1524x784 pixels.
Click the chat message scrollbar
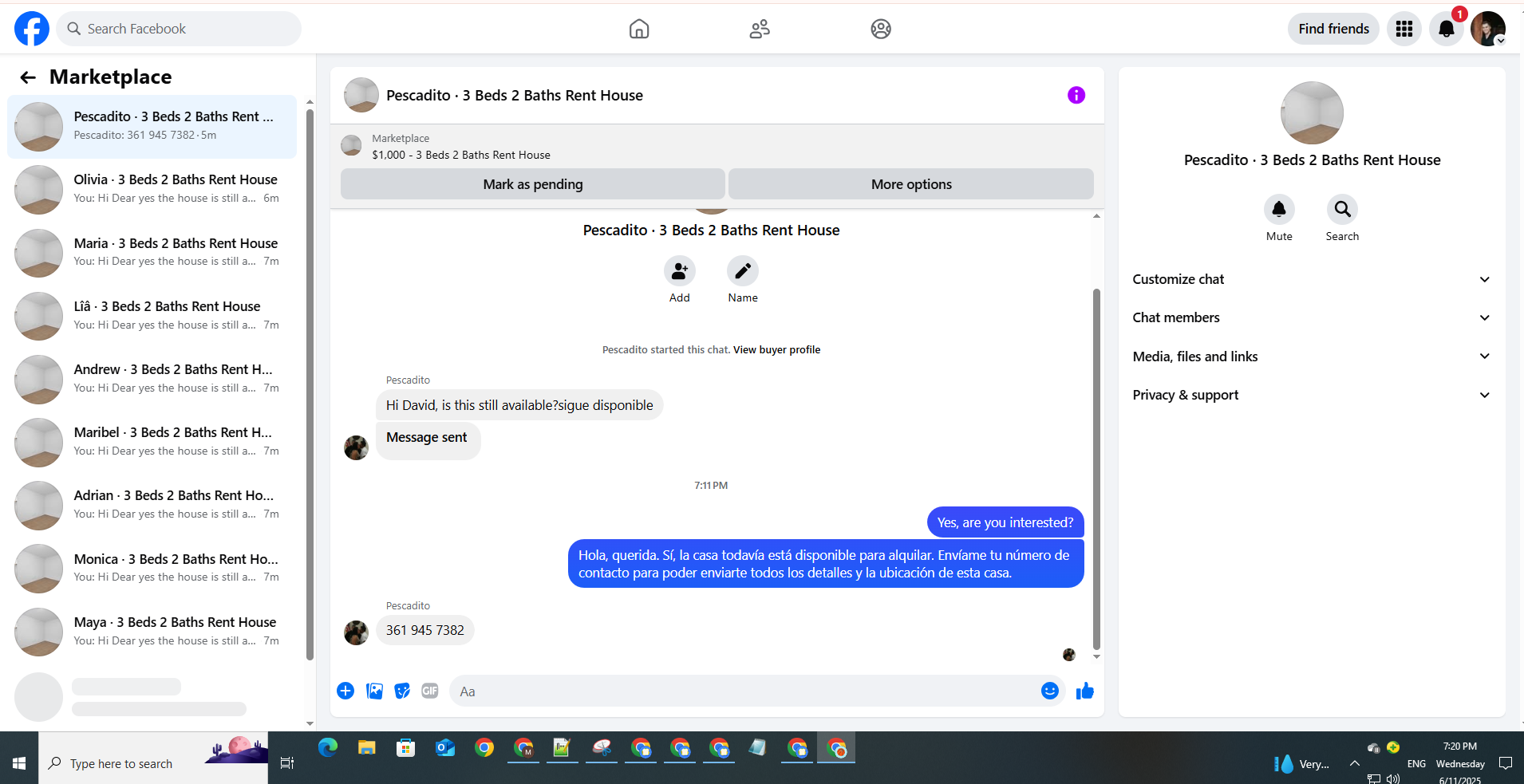1096,469
